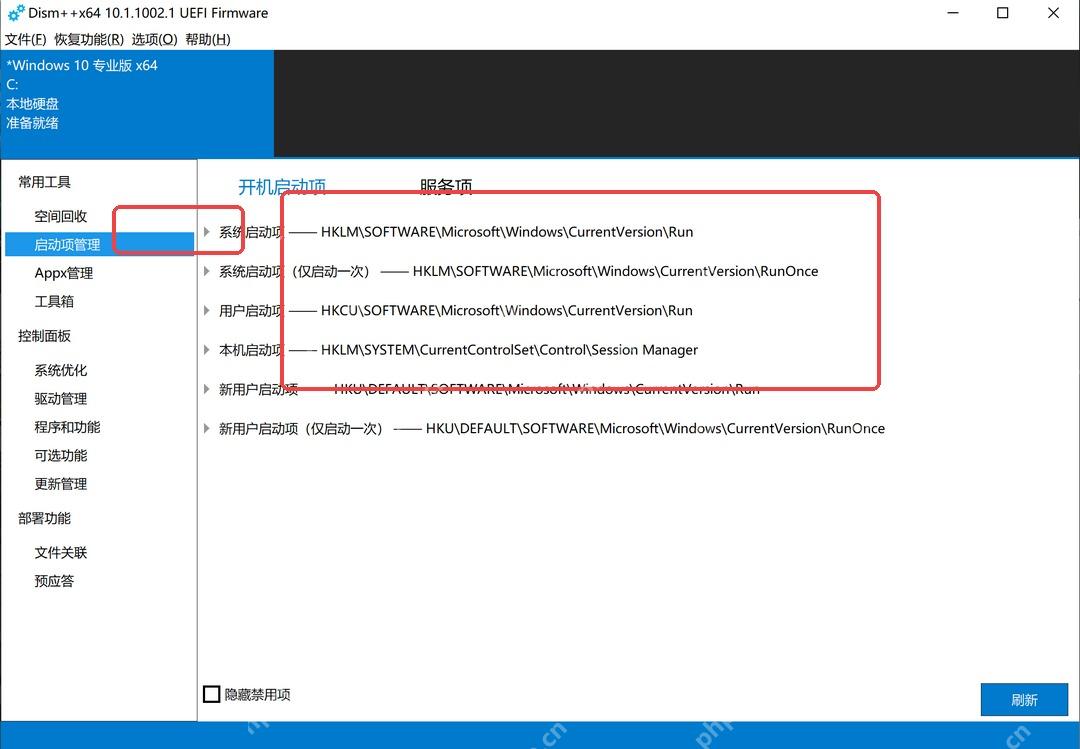The image size is (1080, 749).
Task: Select the 用户启动项 HKCU row text
Action: (x=456, y=311)
